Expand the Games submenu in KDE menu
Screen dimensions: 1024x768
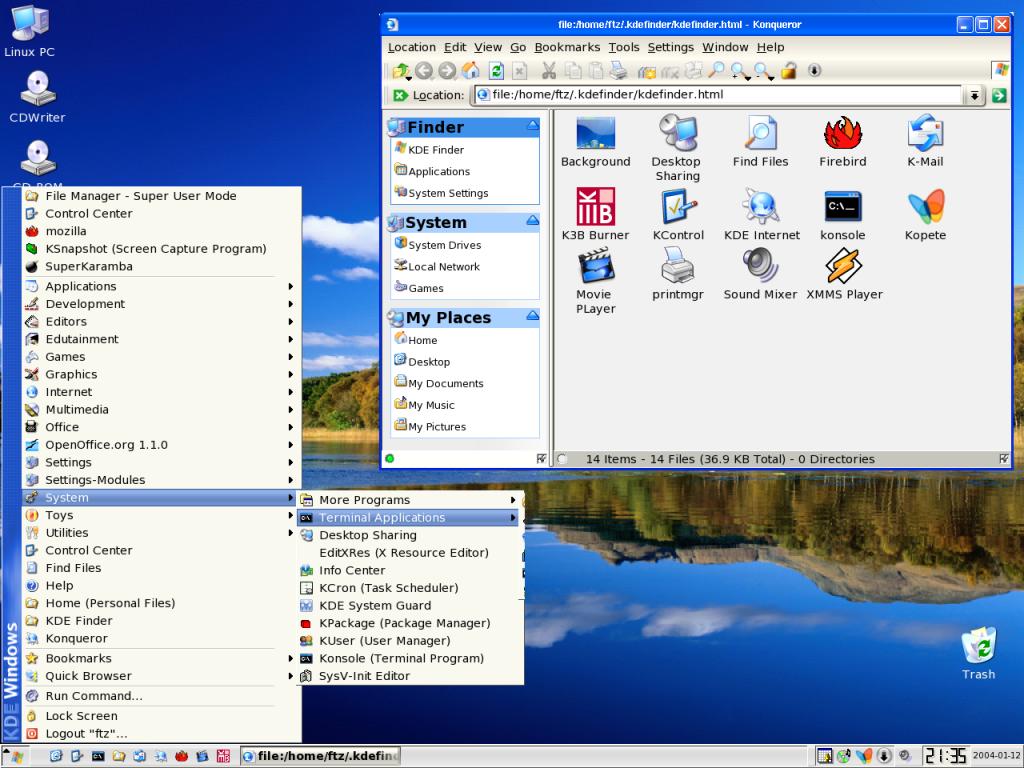161,357
